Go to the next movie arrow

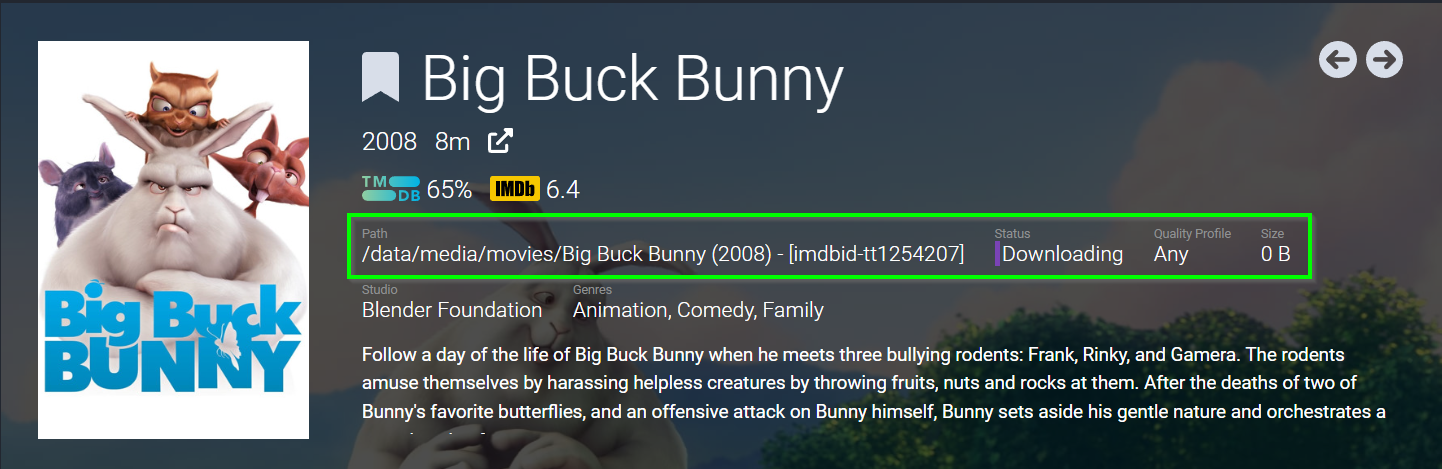tap(1385, 60)
